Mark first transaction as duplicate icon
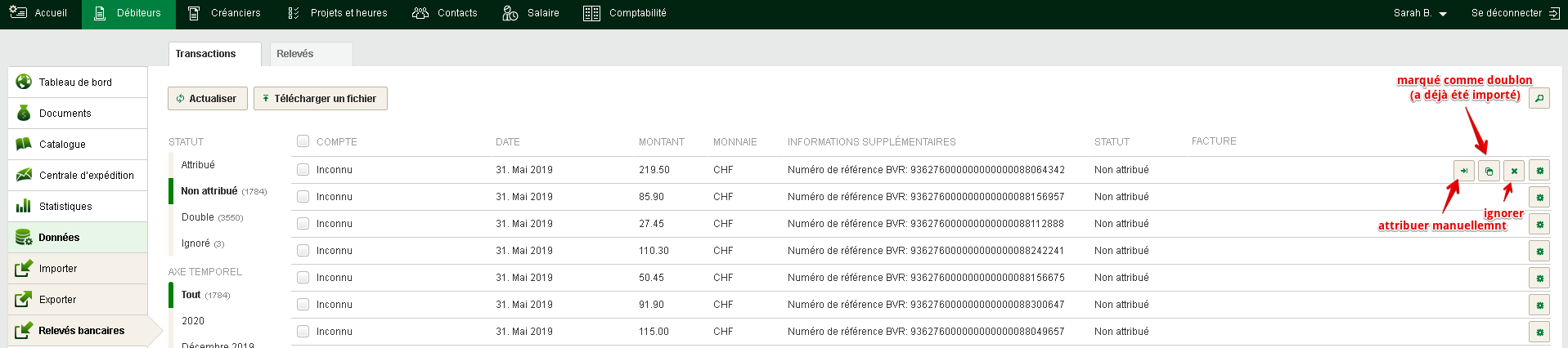The image size is (1568, 348). pos(1489,171)
